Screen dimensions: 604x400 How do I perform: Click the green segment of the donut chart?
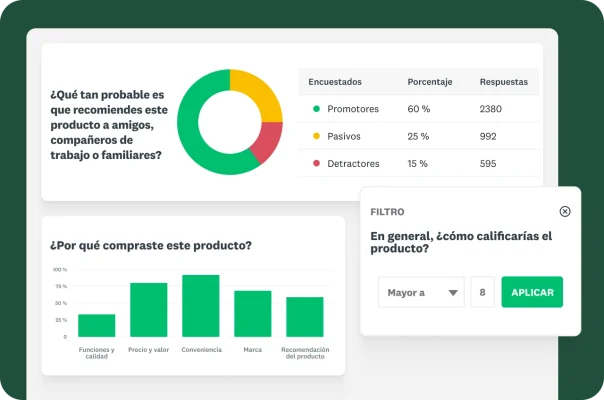click(x=190, y=131)
